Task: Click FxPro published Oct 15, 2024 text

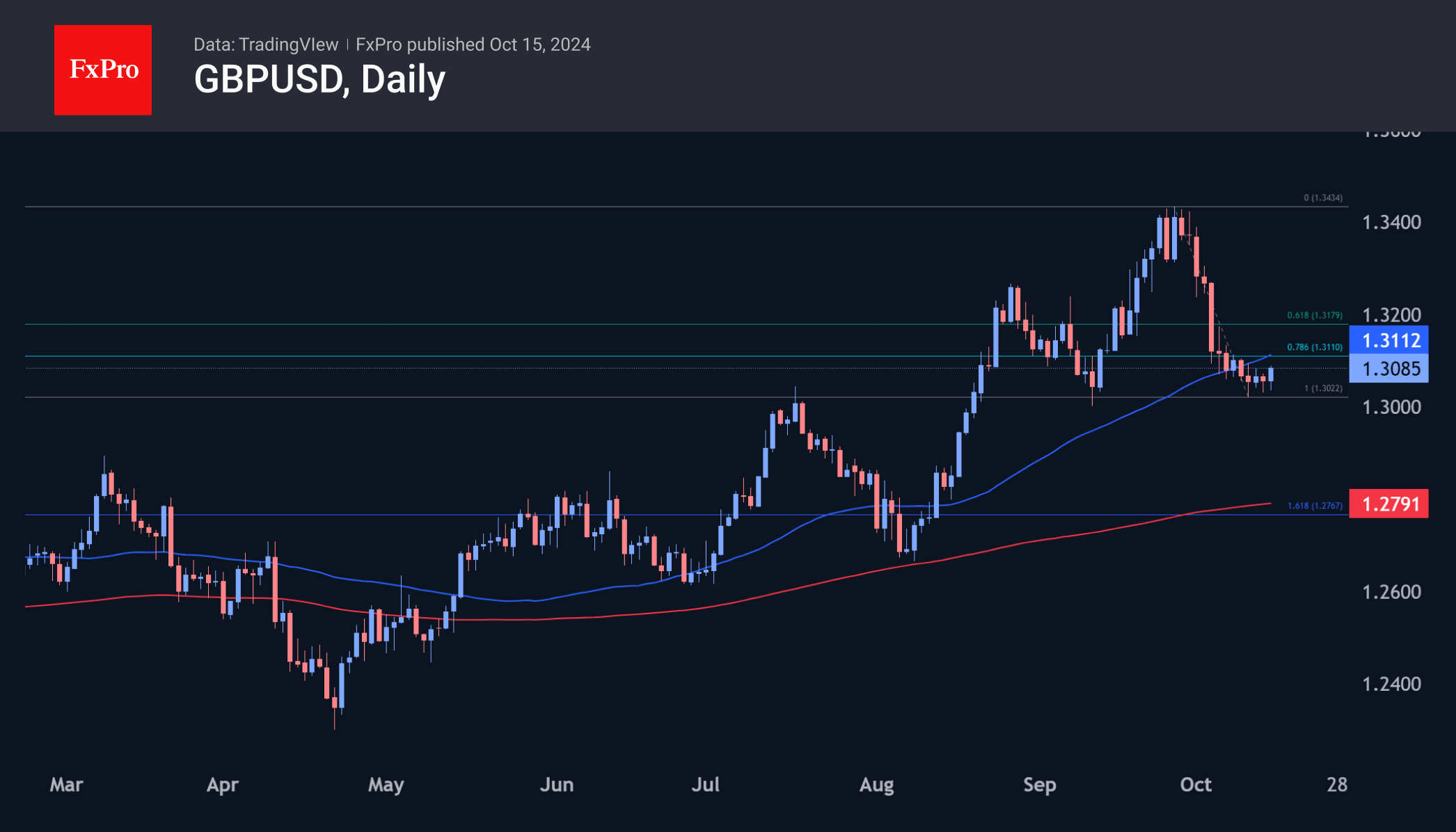Action: (x=473, y=45)
